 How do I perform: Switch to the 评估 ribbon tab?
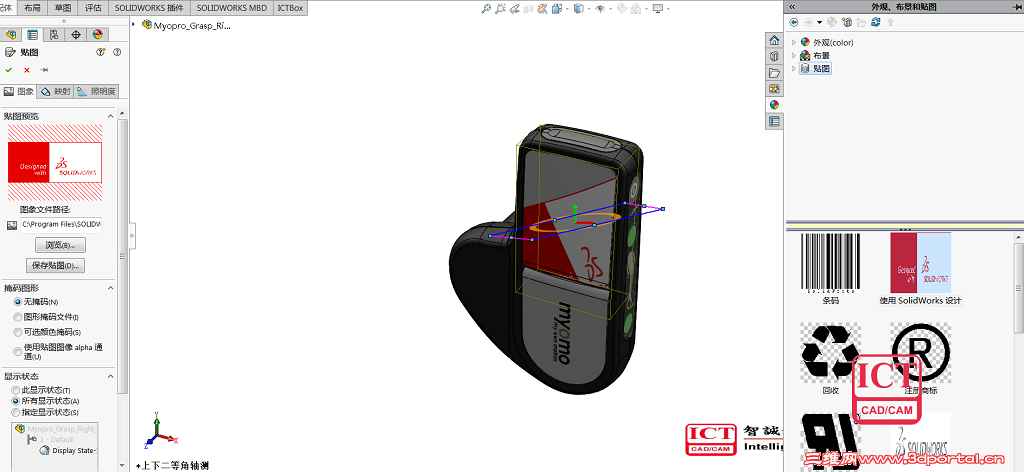tap(93, 8)
